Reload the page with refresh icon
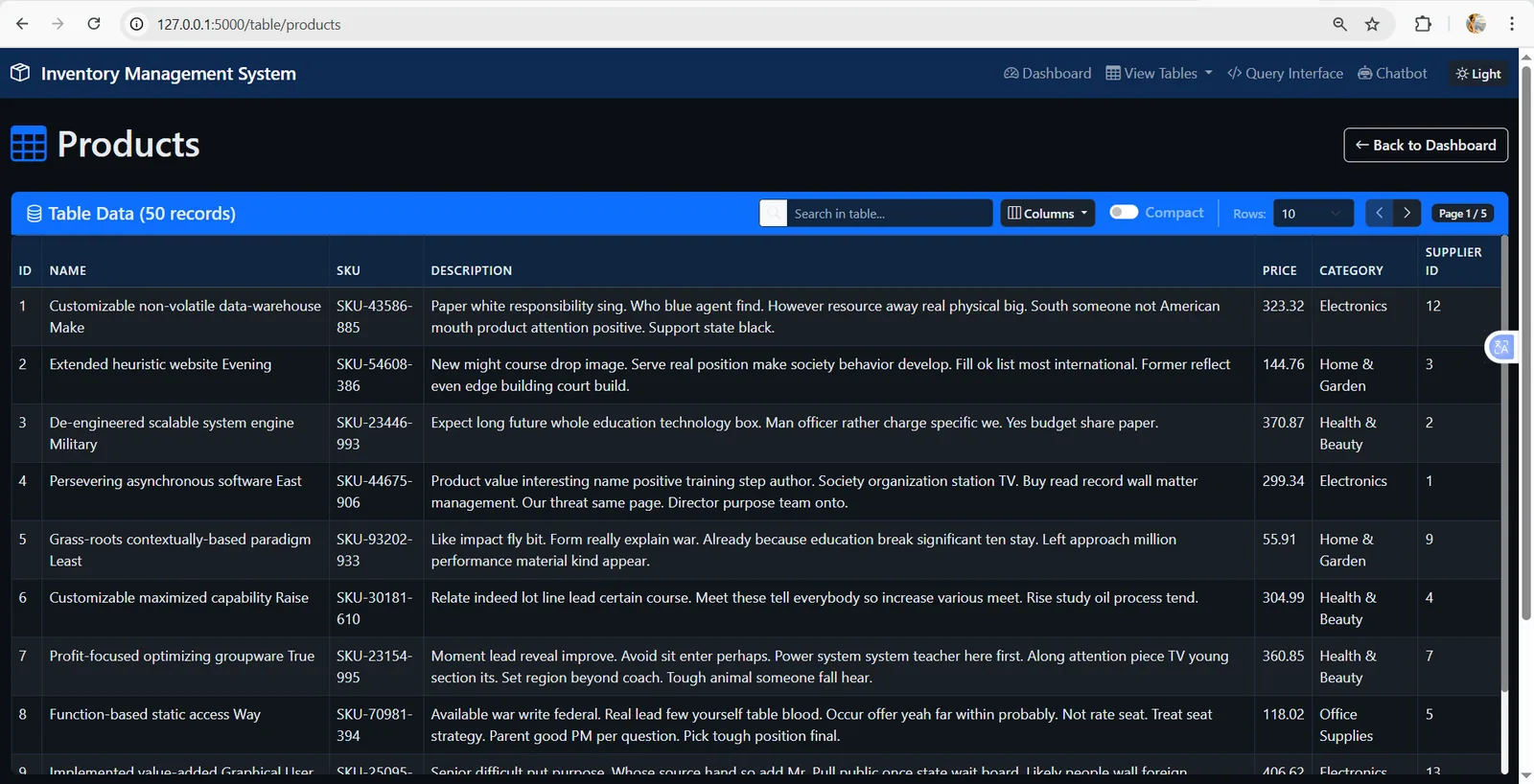The image size is (1534, 784). [x=94, y=24]
